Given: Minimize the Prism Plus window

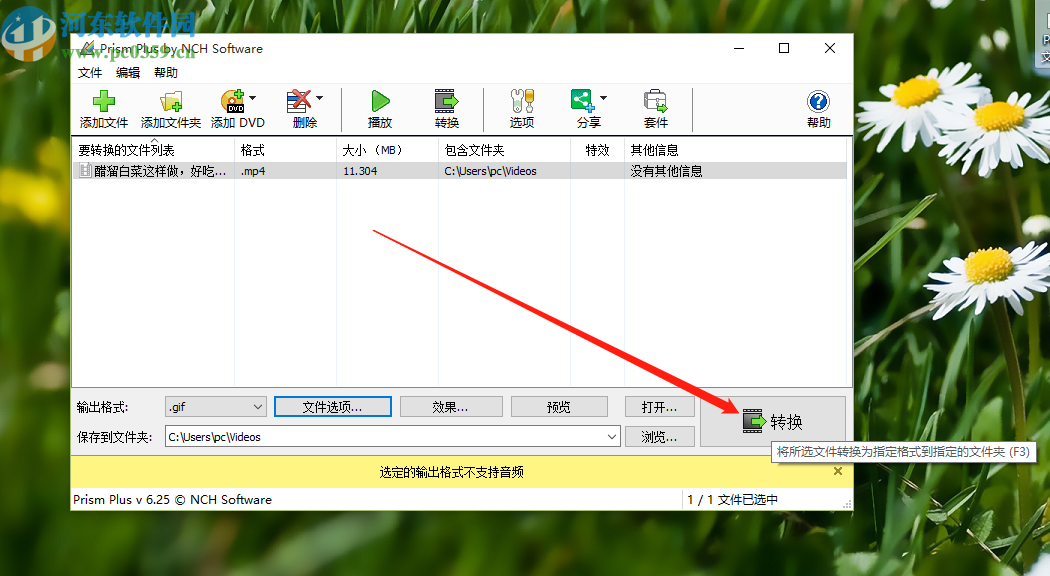Looking at the screenshot, I should [x=739, y=48].
